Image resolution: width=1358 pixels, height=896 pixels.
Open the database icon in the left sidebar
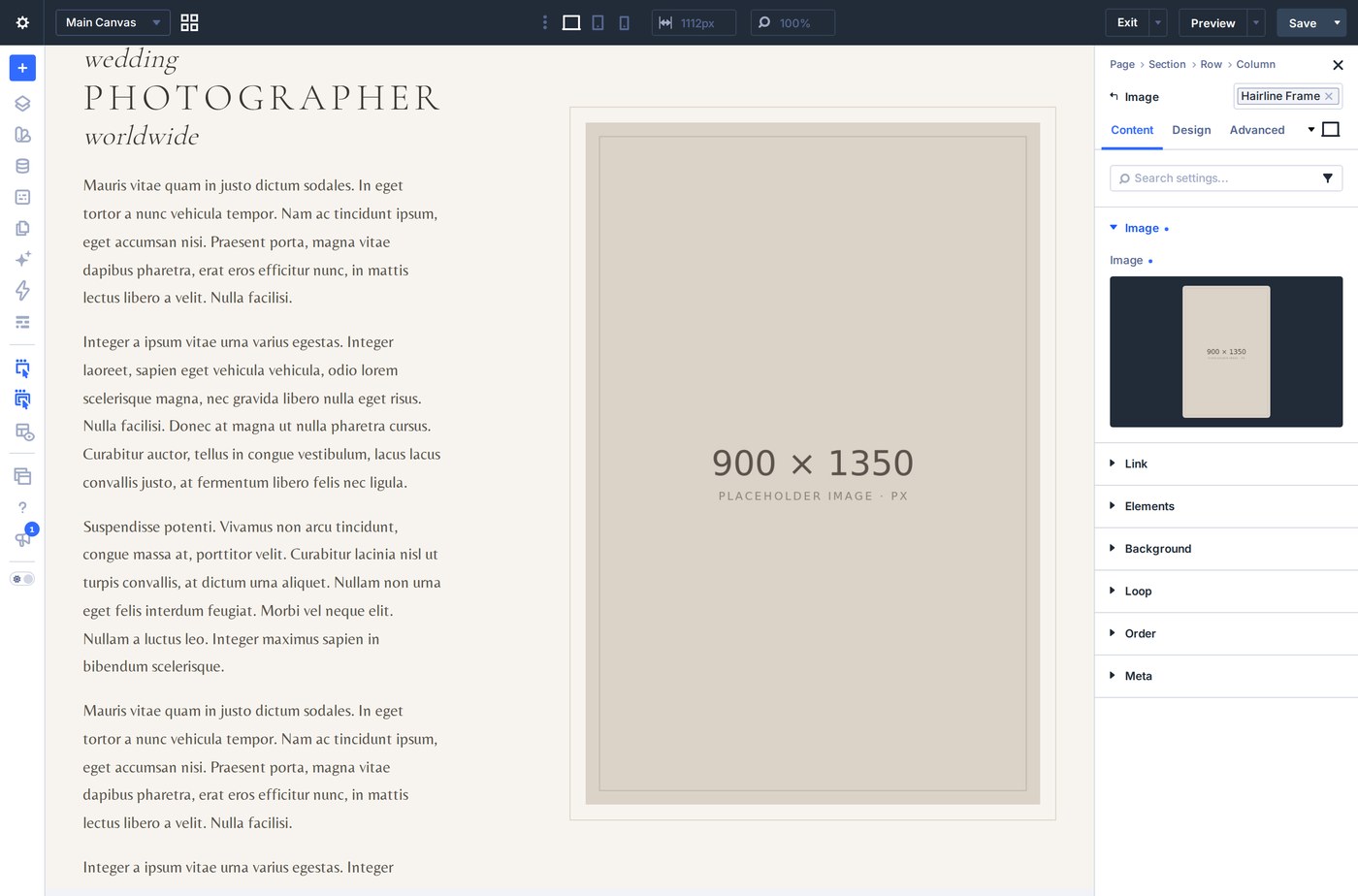pyautogui.click(x=22, y=166)
